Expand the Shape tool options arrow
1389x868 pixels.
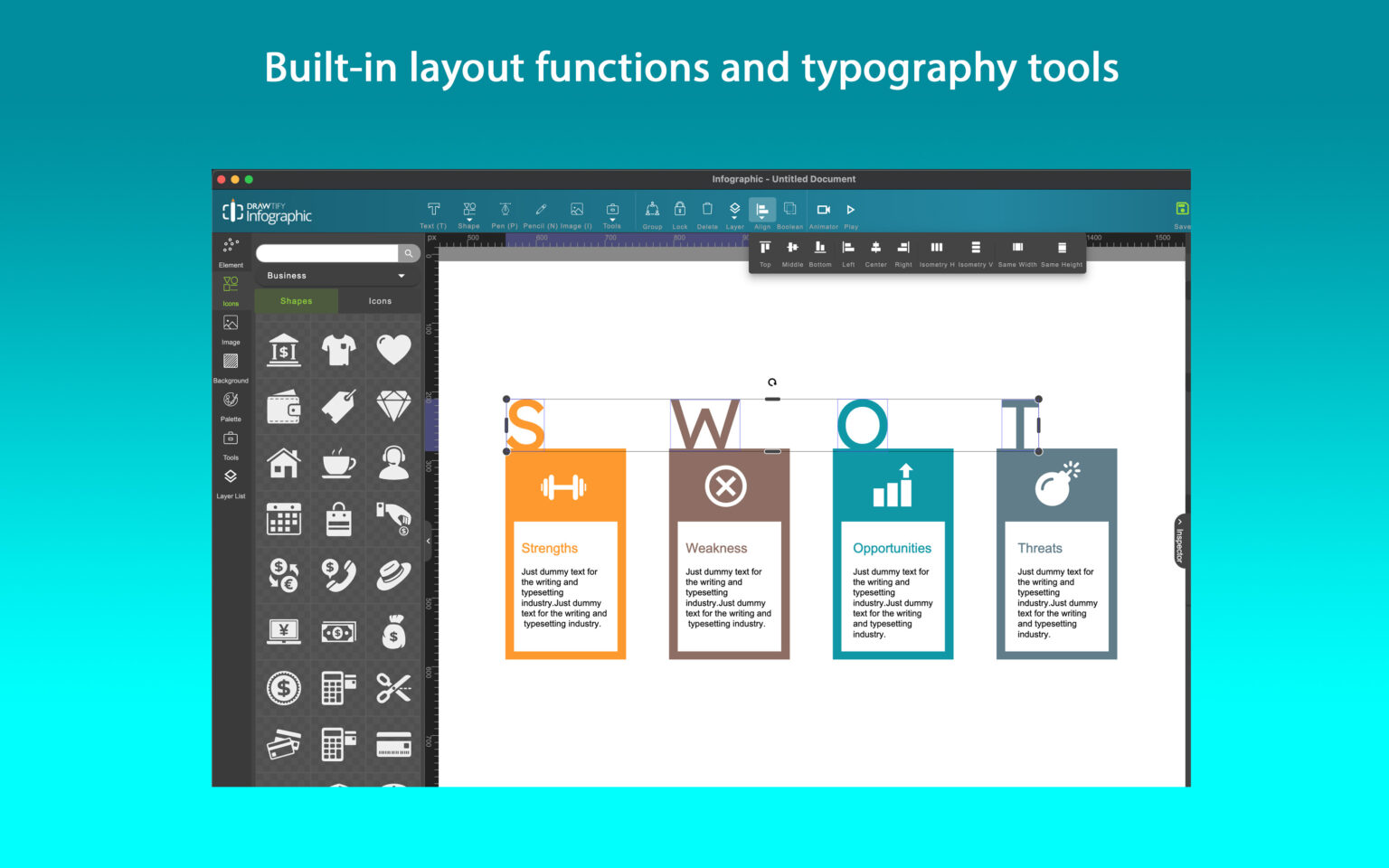(470, 221)
